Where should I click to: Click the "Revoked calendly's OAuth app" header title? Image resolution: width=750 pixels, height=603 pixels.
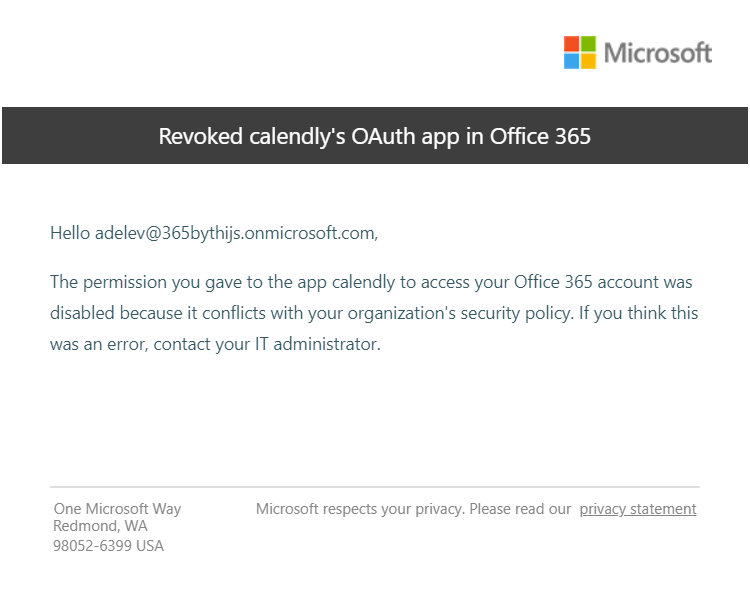(x=310, y=136)
